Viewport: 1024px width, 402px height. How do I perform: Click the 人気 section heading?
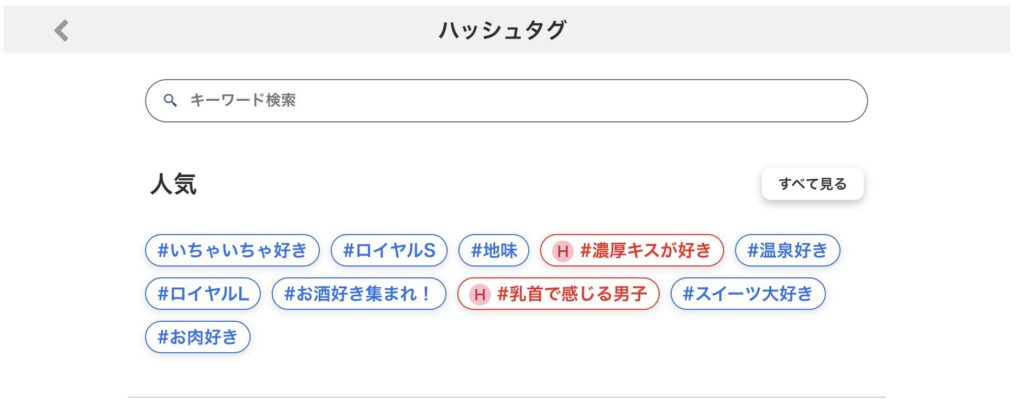point(173,184)
